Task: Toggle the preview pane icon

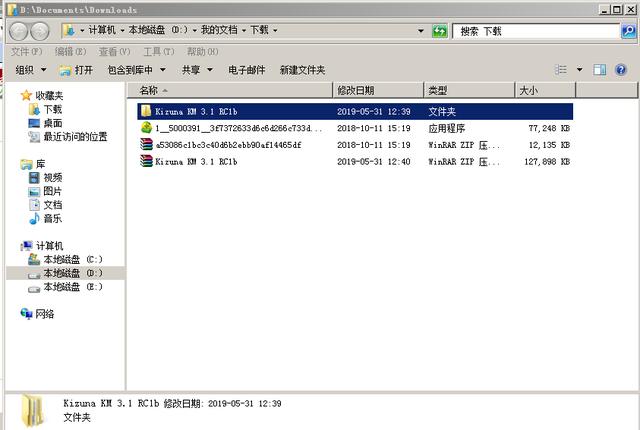Action: (x=600, y=70)
